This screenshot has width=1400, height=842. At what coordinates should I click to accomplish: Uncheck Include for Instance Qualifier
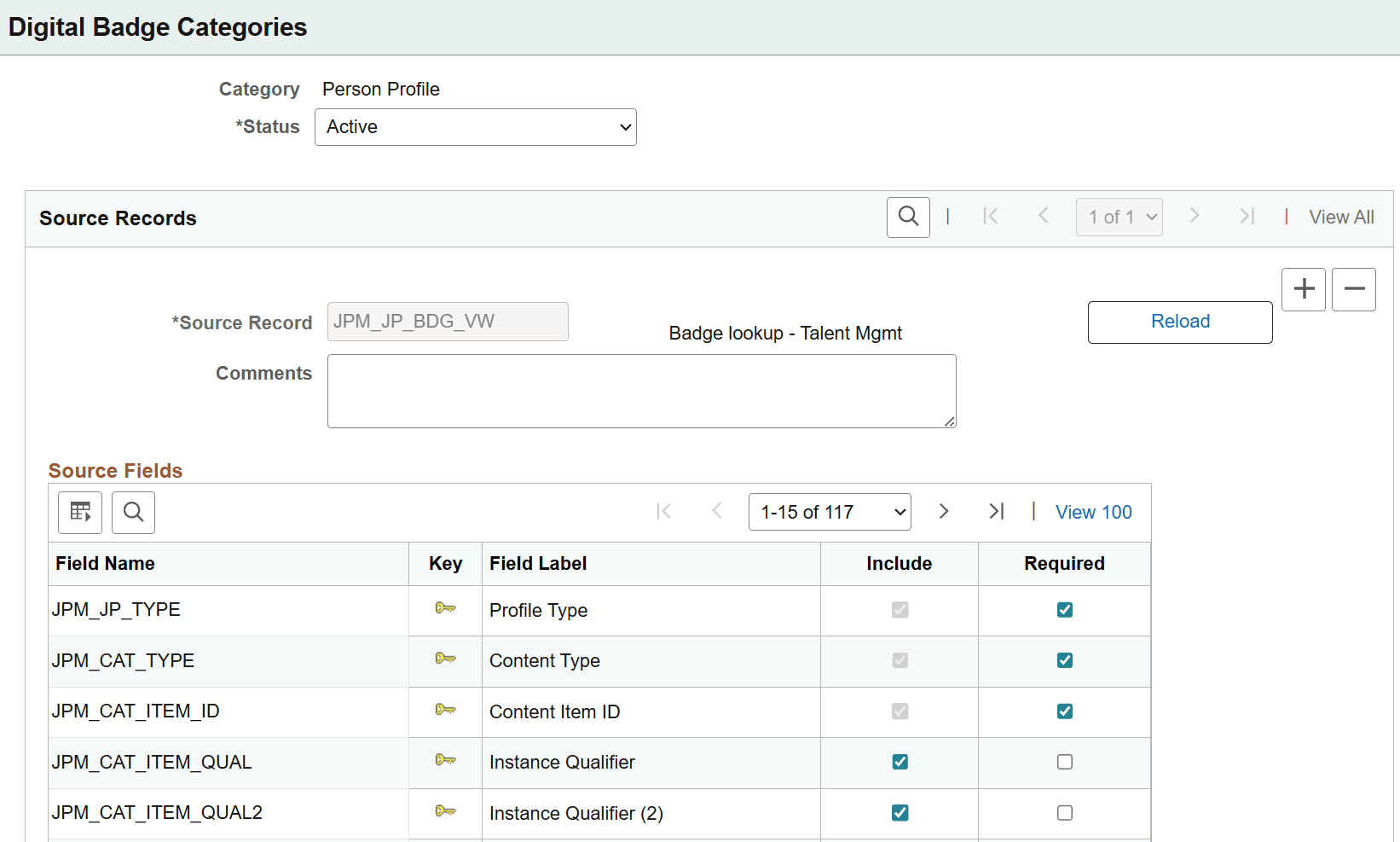click(900, 762)
